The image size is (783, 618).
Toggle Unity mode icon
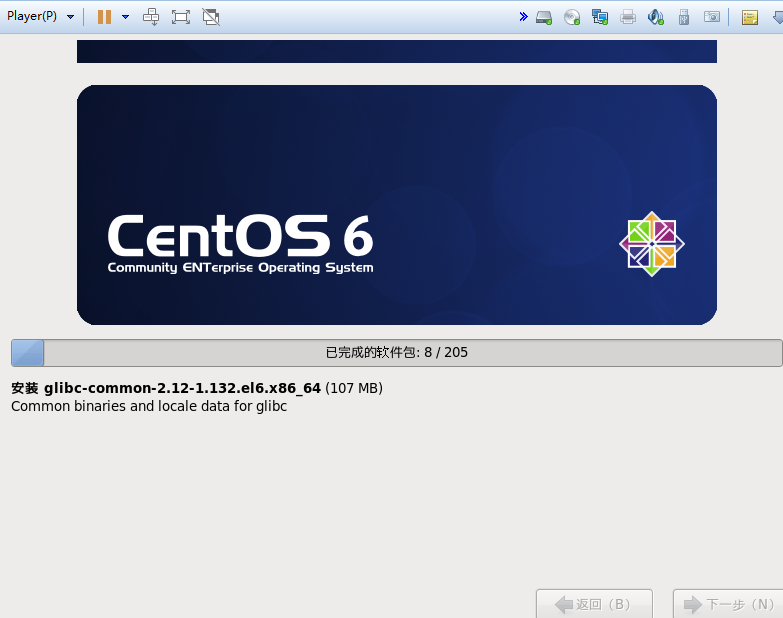click(211, 17)
